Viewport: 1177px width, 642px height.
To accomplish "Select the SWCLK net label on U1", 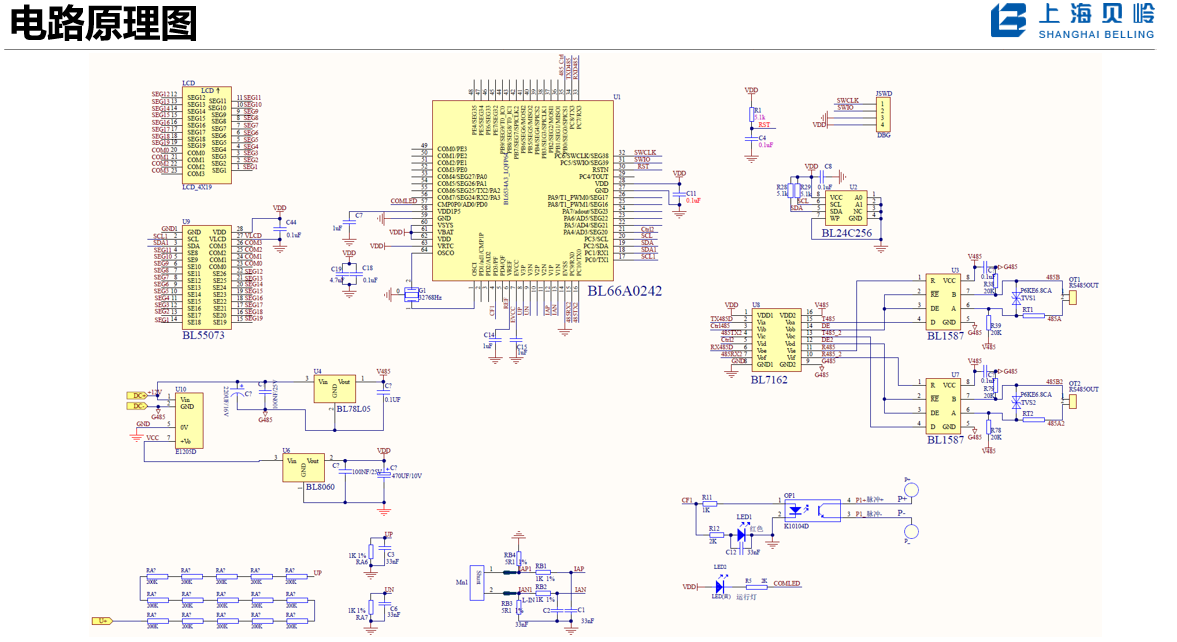I will (645, 152).
